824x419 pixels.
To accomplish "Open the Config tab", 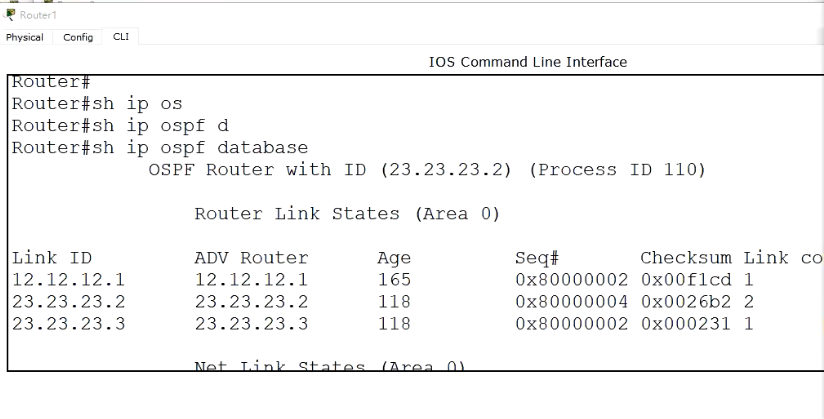I will click(78, 38).
